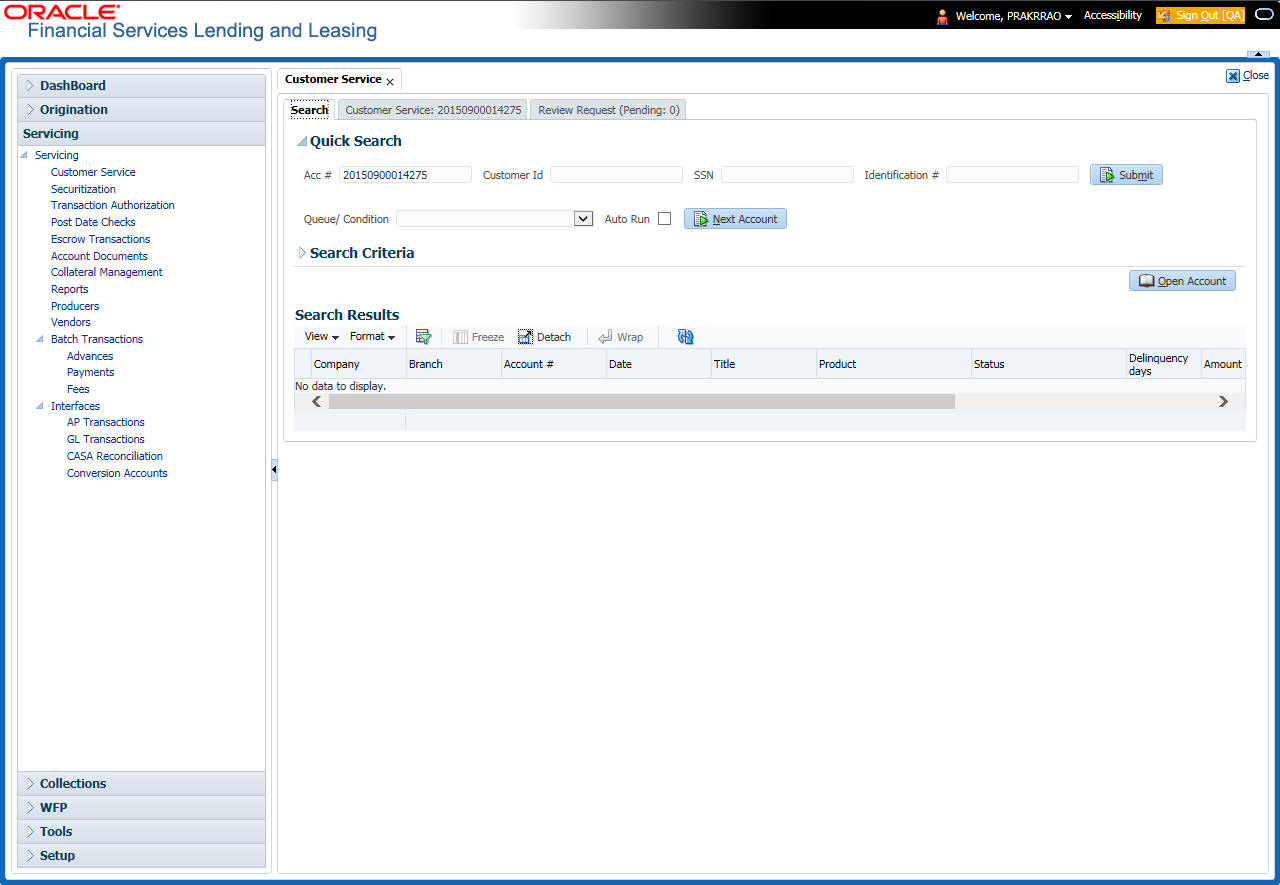Collapse the Quick Search section

point(302,142)
